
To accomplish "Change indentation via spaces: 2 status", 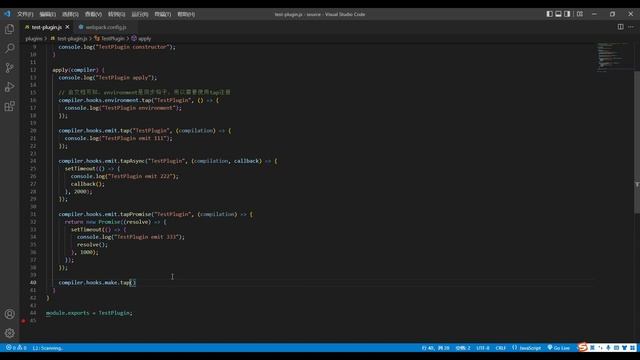I will 463,348.
